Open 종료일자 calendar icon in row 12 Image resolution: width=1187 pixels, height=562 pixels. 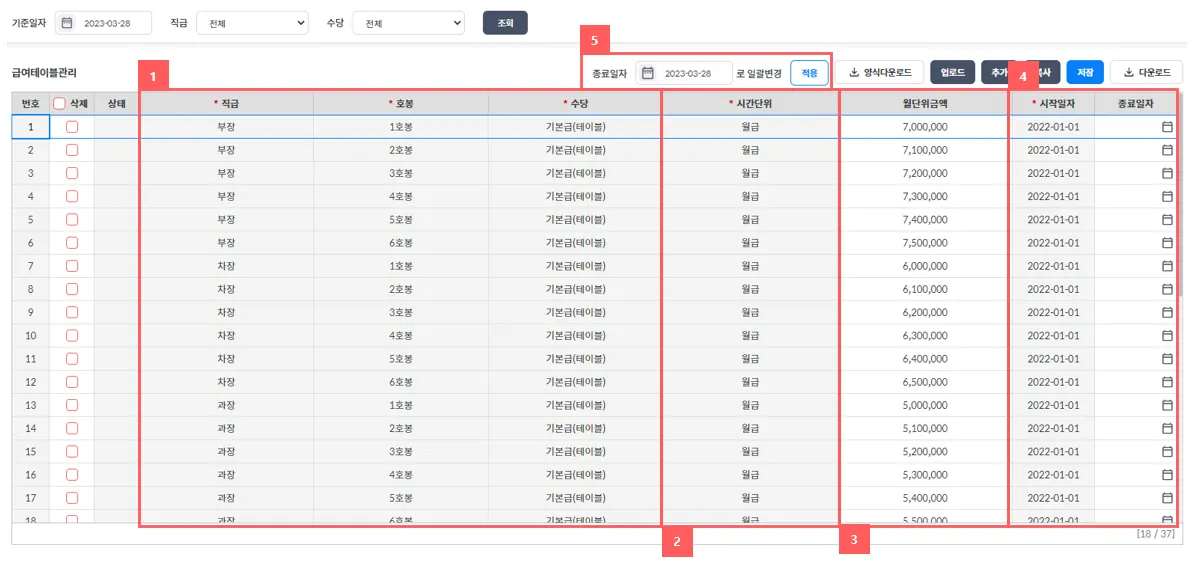point(1167,382)
